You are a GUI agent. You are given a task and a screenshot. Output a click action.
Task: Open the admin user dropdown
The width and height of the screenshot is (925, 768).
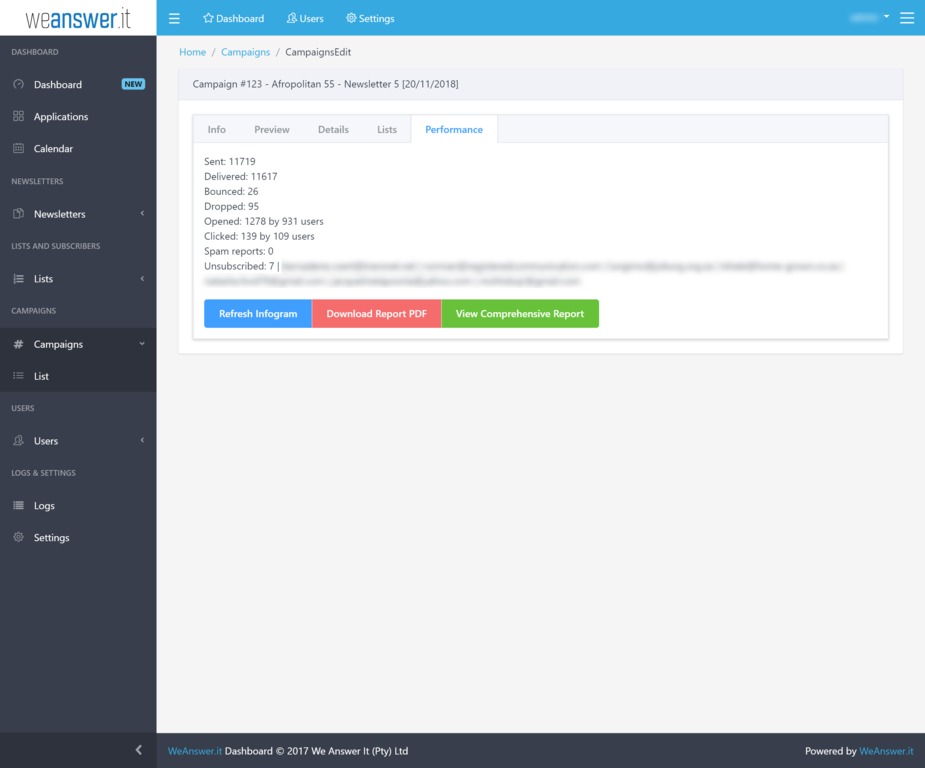coord(868,18)
